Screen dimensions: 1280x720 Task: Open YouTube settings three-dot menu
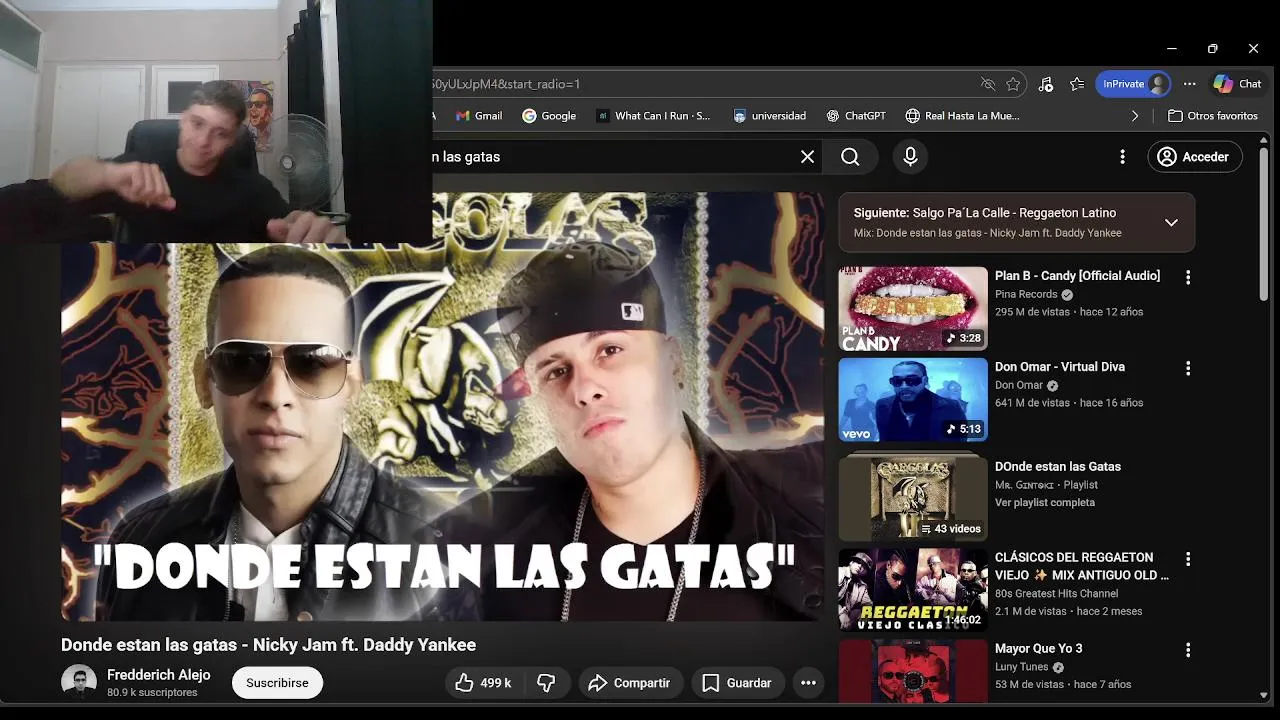coord(1122,157)
